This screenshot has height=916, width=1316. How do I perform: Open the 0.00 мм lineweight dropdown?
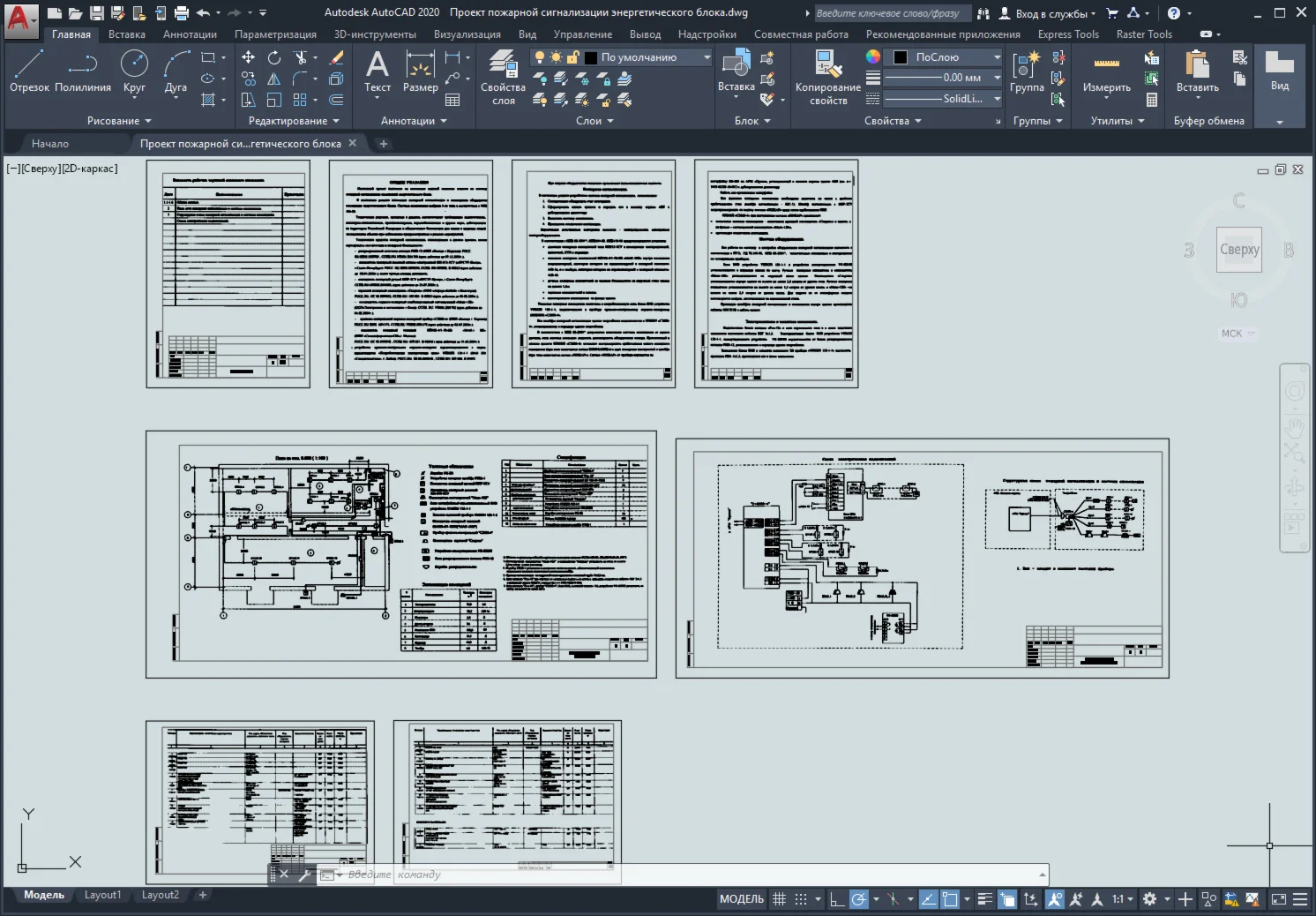click(943, 78)
